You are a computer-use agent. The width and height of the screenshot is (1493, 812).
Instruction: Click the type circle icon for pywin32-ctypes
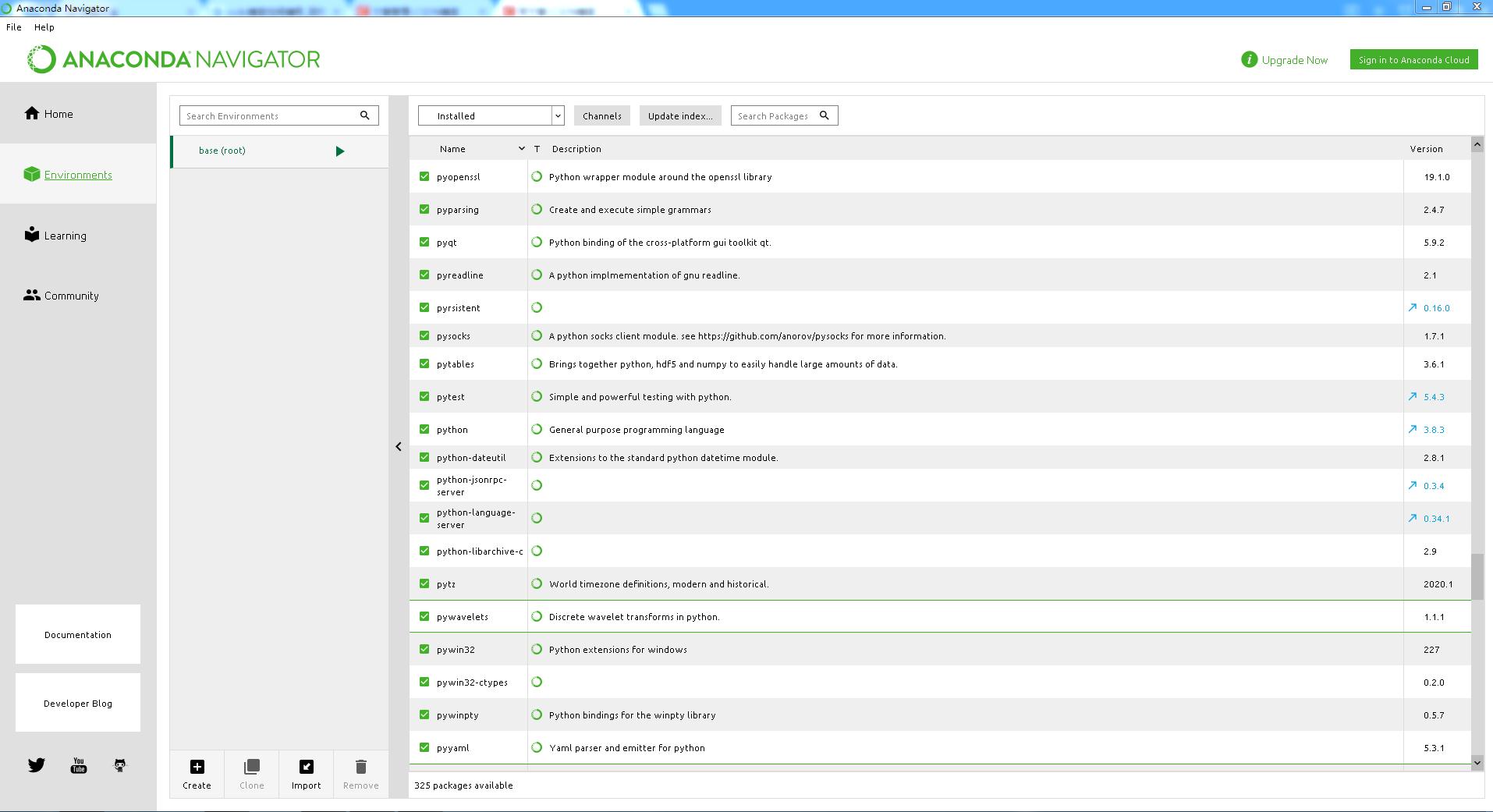537,682
